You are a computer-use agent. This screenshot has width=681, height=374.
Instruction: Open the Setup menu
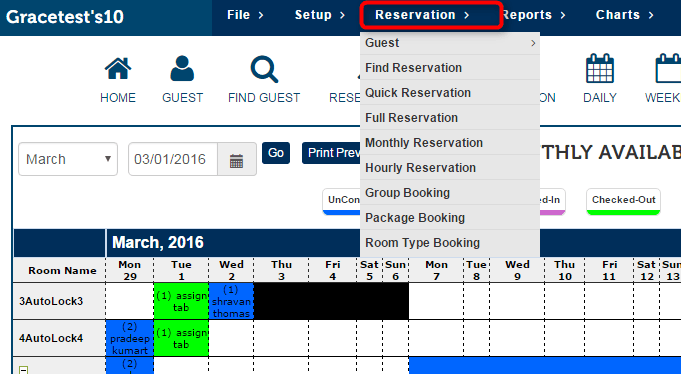(x=320, y=15)
